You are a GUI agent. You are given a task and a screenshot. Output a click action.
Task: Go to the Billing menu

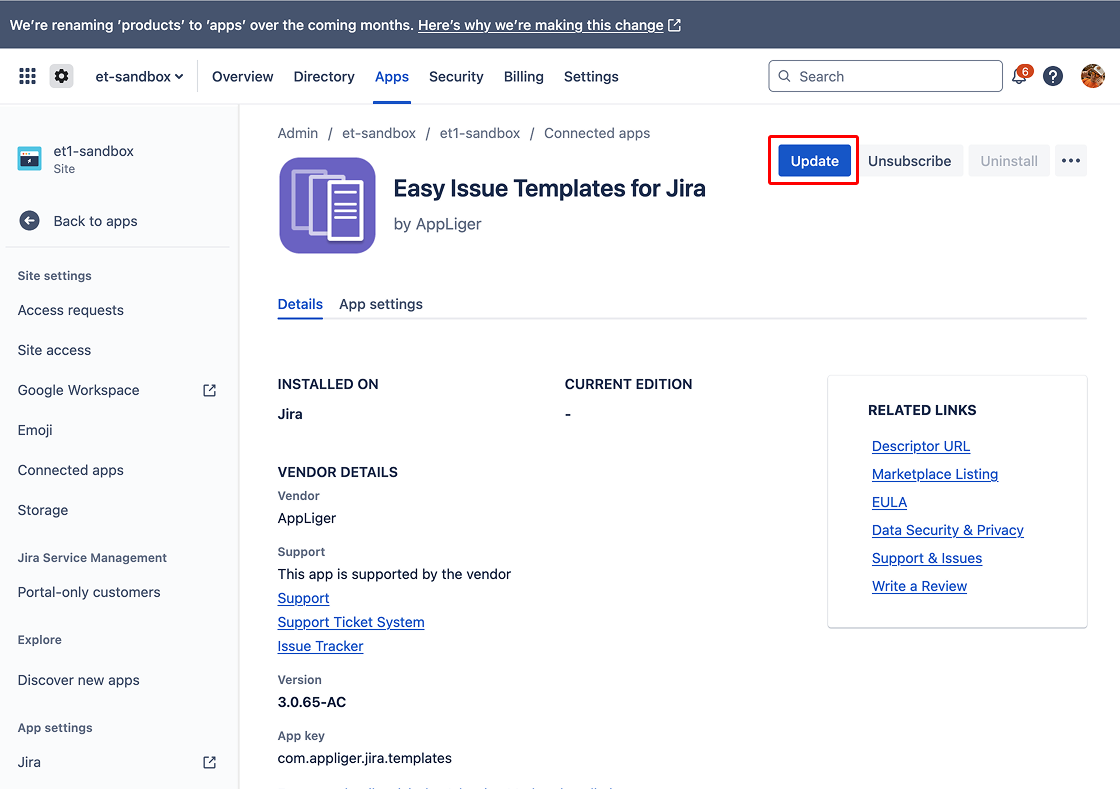tap(524, 77)
